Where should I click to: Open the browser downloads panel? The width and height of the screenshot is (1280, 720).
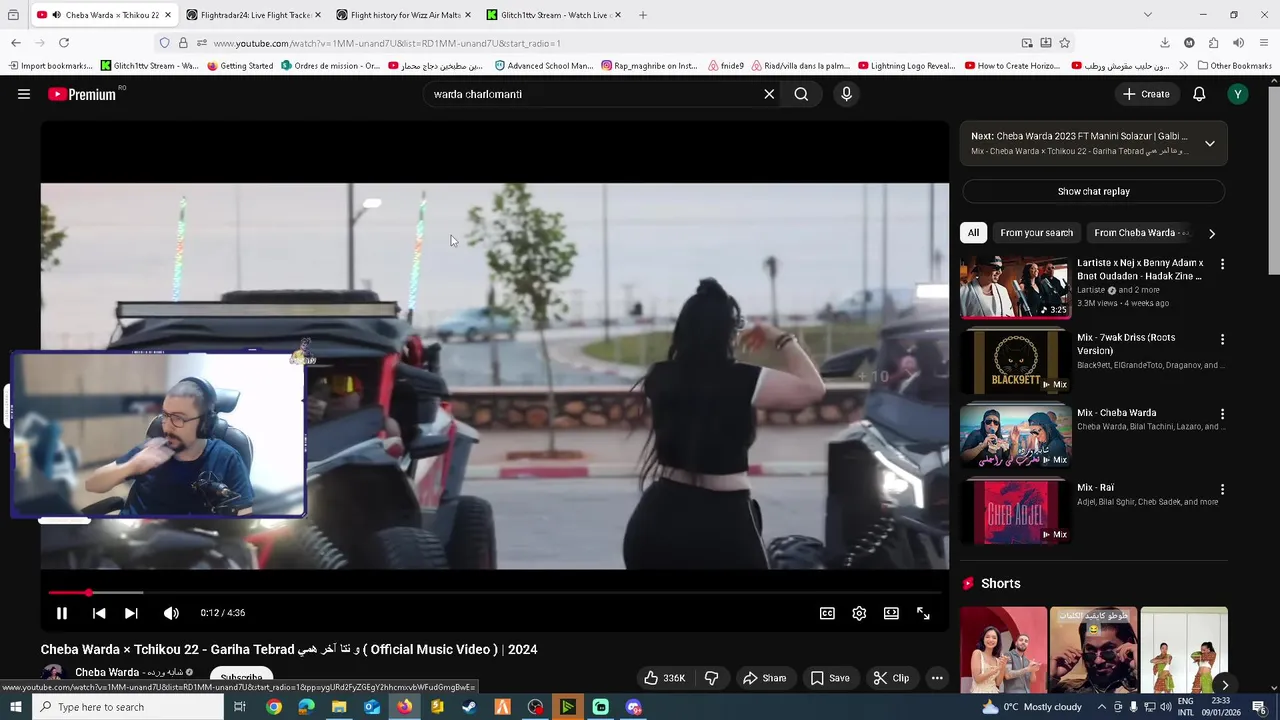(x=1164, y=43)
